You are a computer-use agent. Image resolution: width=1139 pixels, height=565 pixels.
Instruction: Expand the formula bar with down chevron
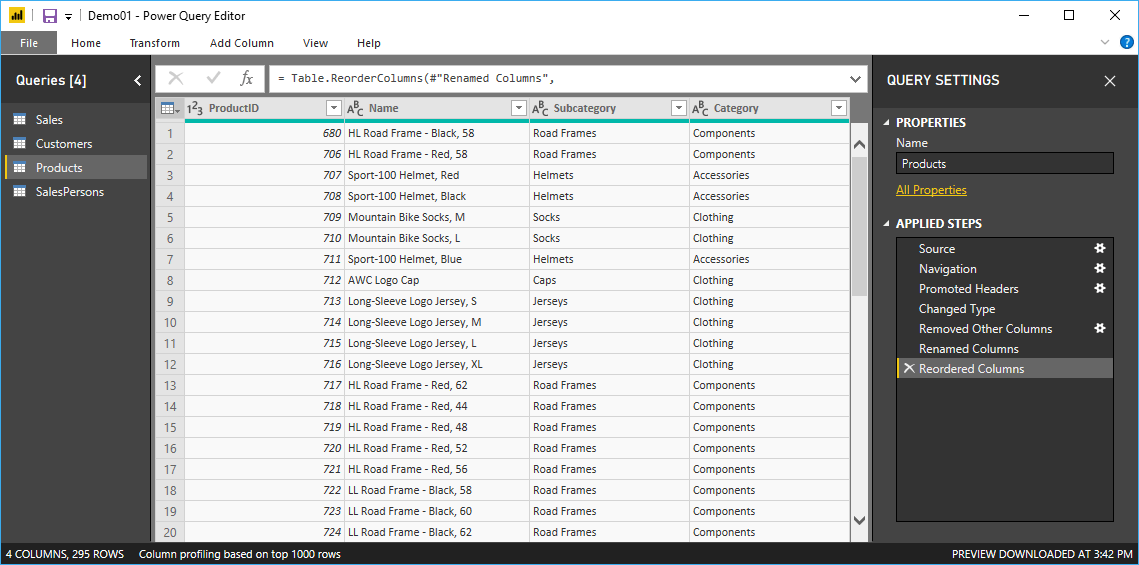855,78
